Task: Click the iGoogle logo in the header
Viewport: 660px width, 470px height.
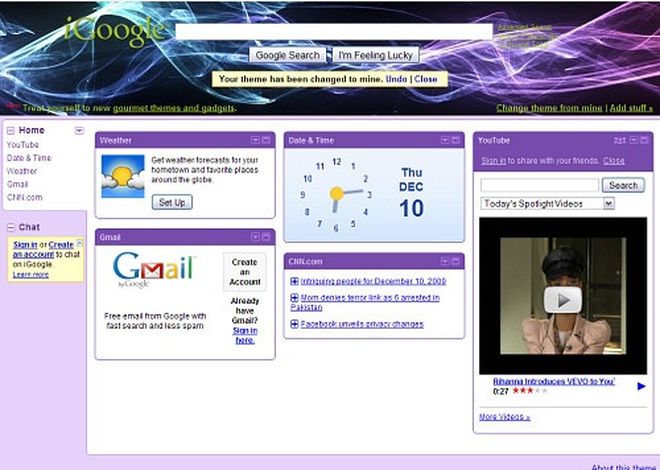Action: (114, 31)
